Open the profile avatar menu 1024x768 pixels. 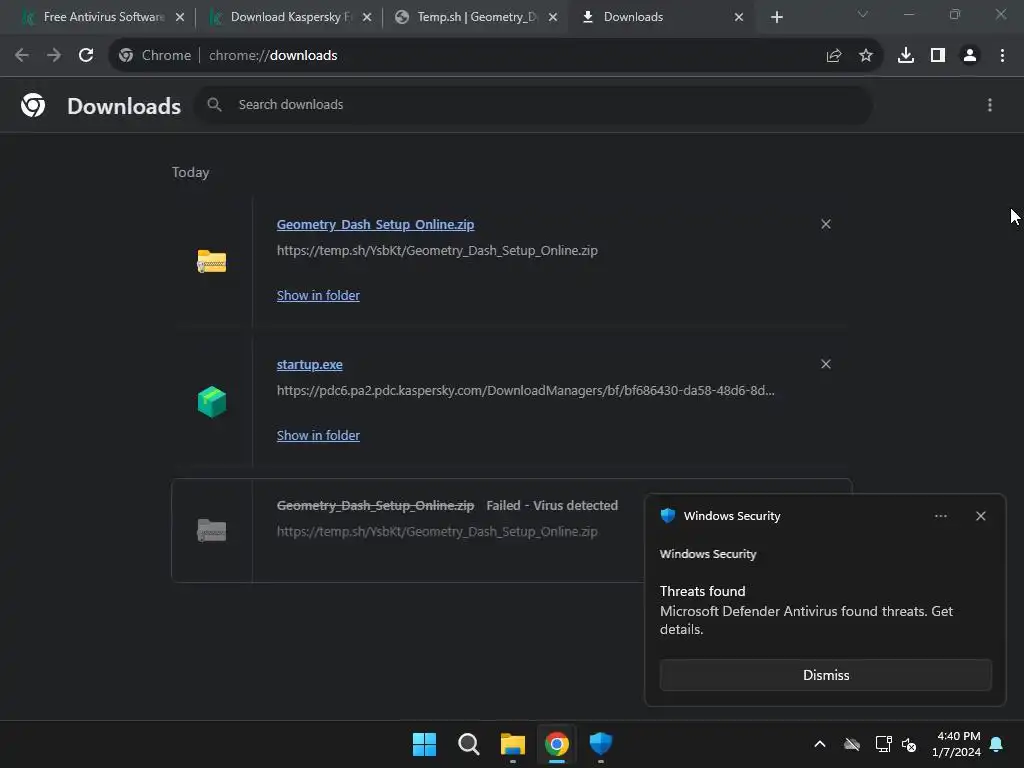[x=970, y=56]
